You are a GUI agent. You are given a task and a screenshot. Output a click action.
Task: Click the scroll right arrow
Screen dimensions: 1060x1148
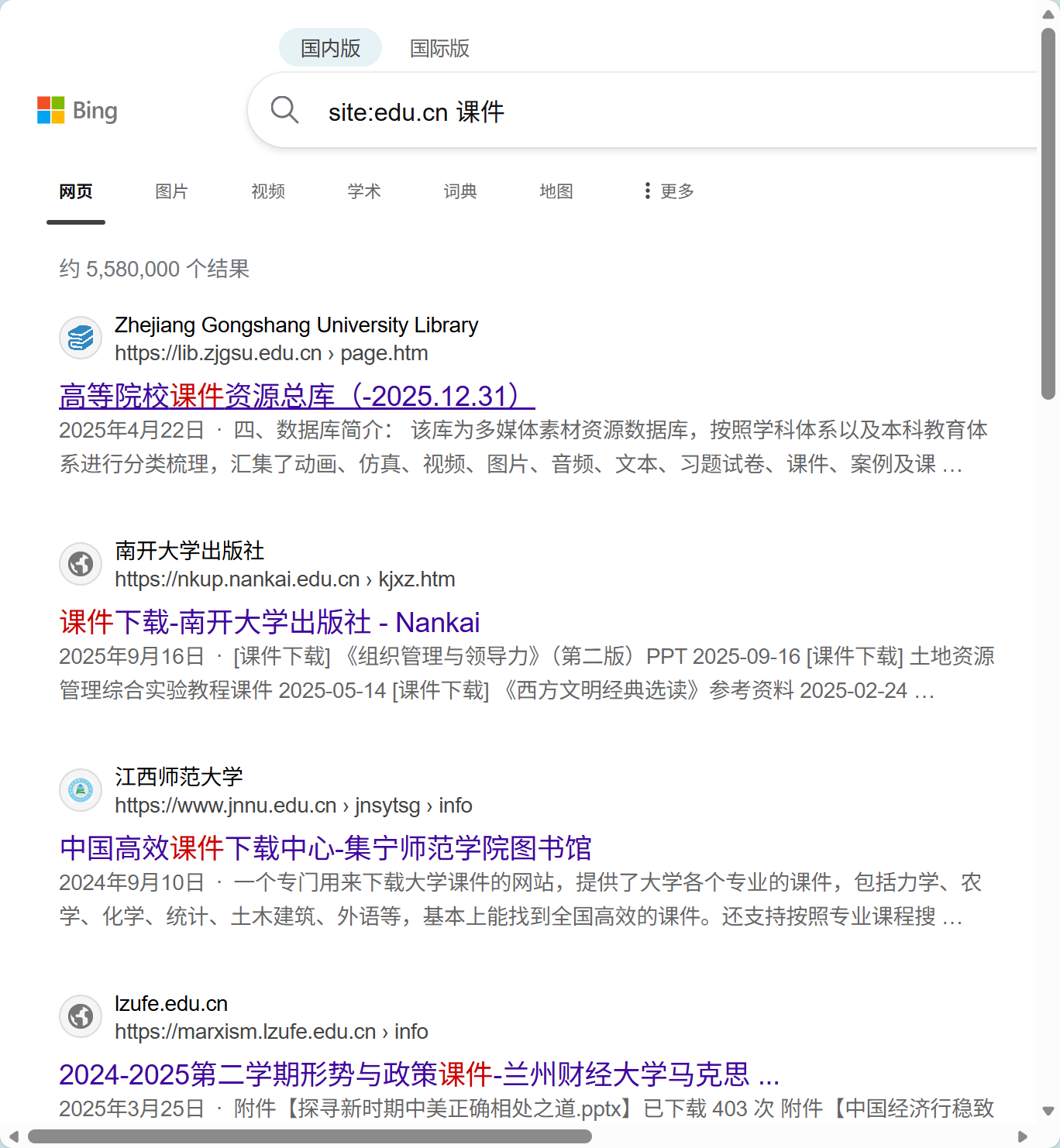pos(1023,1136)
